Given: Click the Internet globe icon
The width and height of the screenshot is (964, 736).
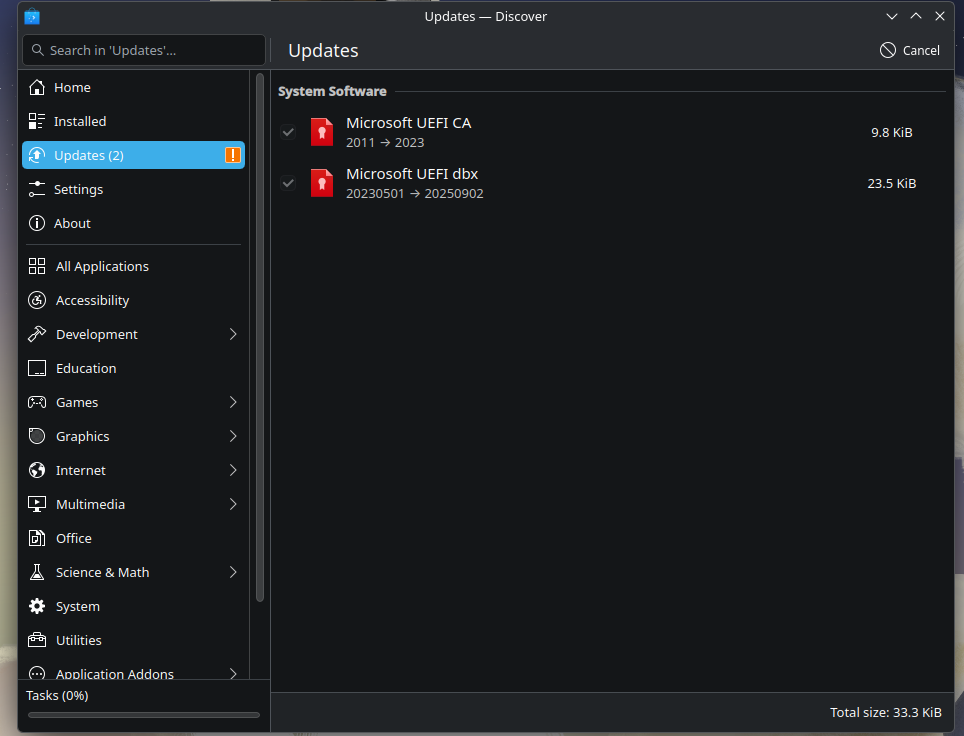Looking at the screenshot, I should click(37, 470).
